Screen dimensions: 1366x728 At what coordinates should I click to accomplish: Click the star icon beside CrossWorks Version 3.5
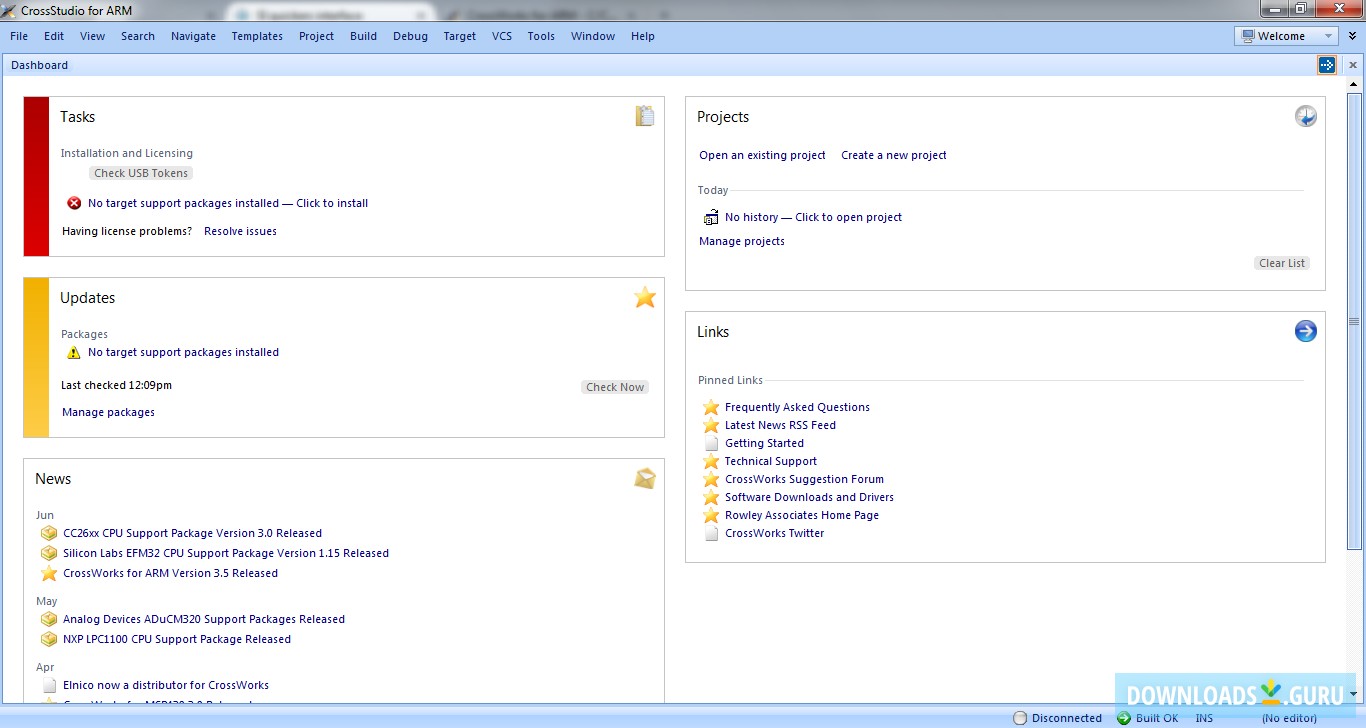(x=49, y=573)
